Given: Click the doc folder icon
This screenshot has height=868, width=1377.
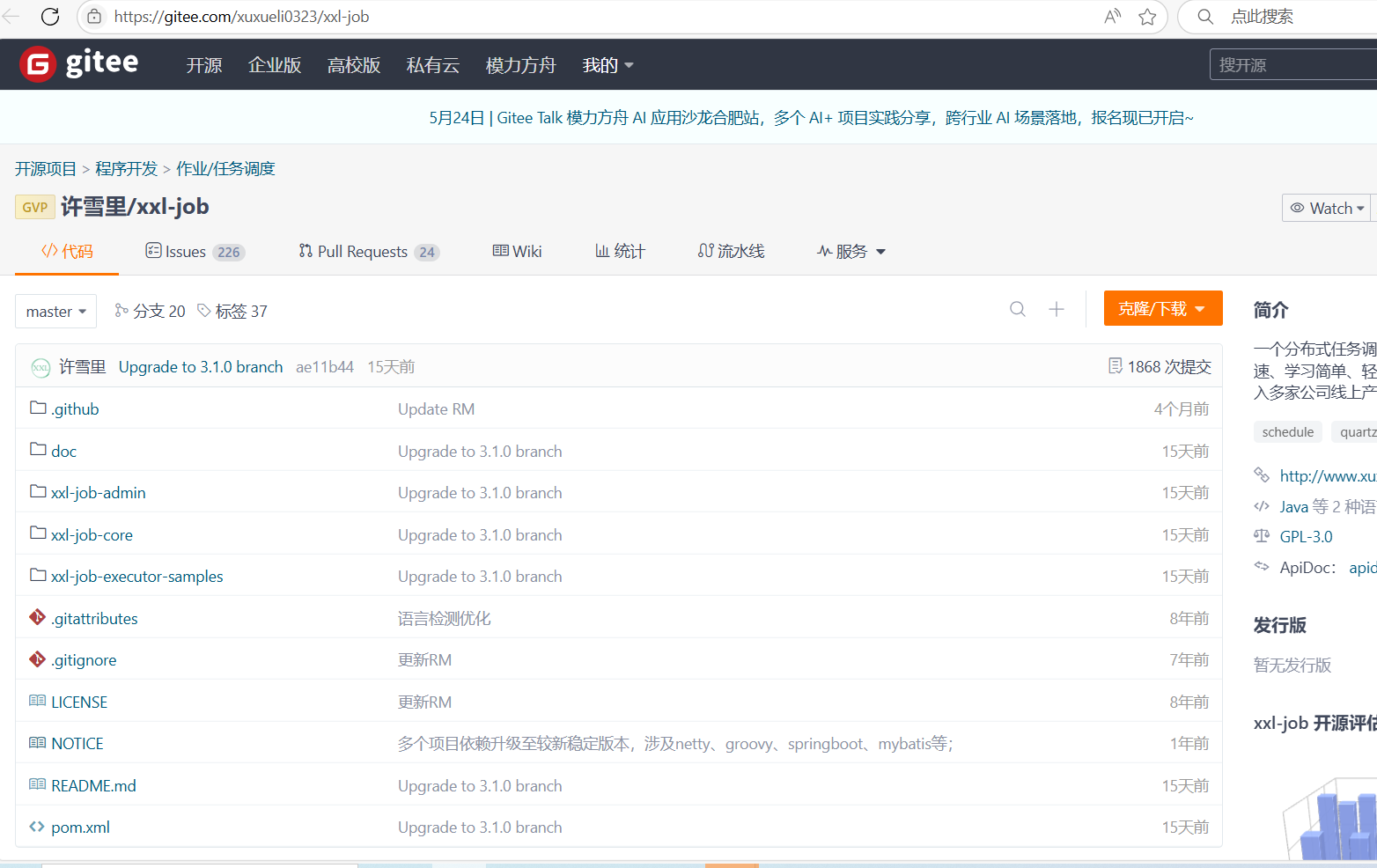Looking at the screenshot, I should (38, 450).
